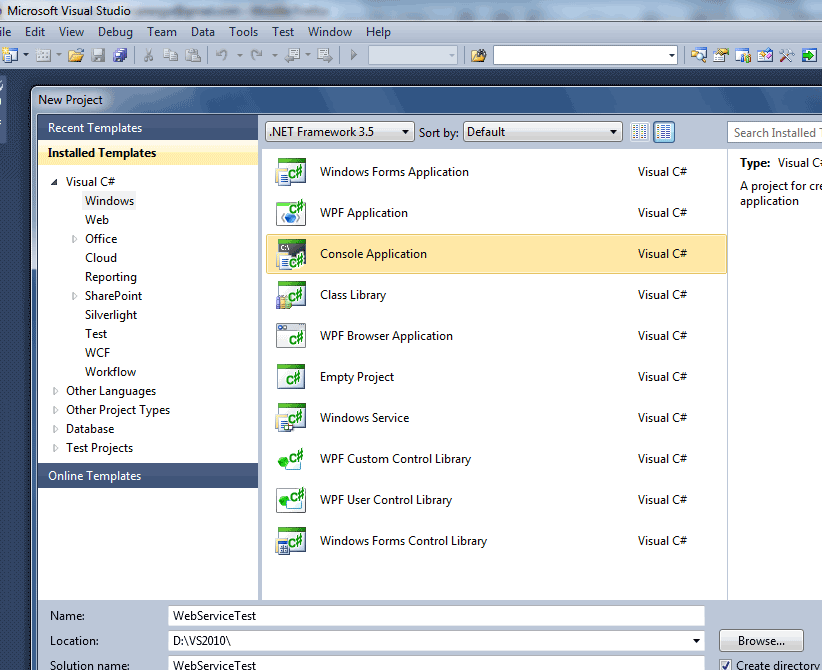Screen dimensions: 822x670
Task: Open the Sort by Default dropdown
Action: coord(543,132)
